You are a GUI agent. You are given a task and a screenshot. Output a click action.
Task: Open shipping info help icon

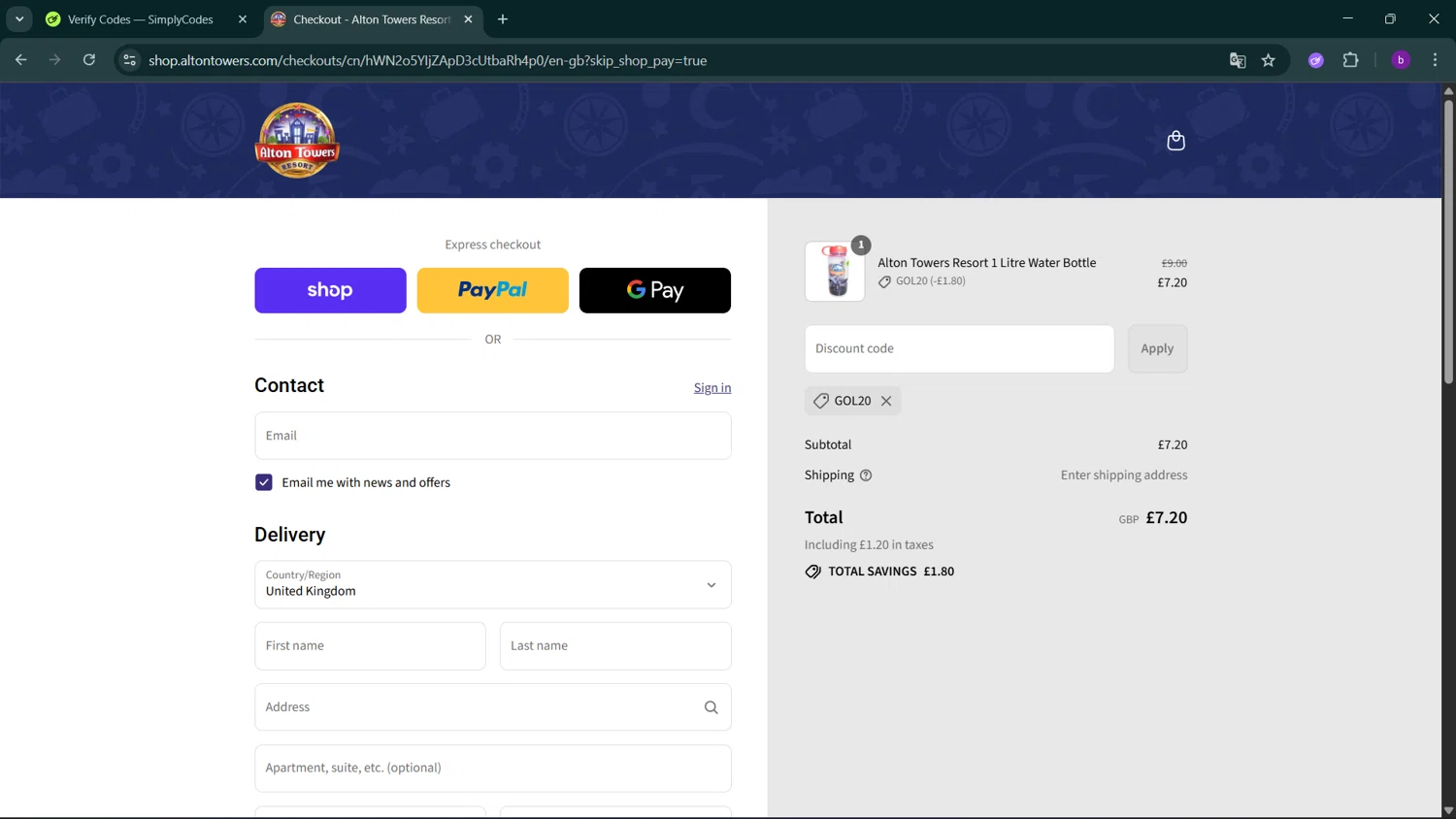(x=866, y=475)
